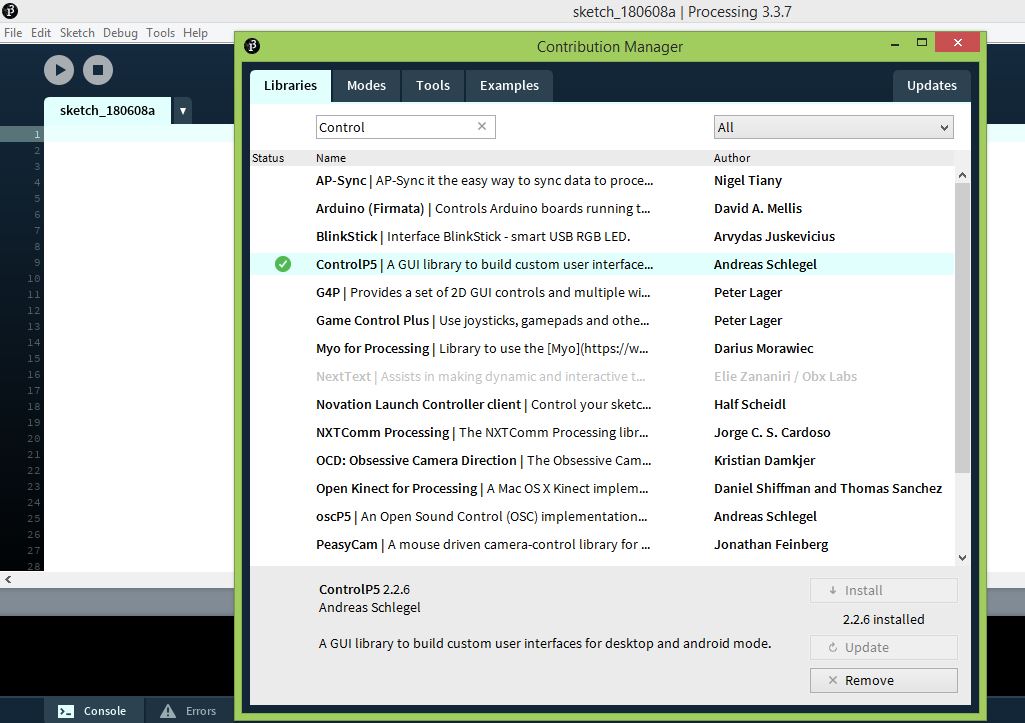Image resolution: width=1025 pixels, height=723 pixels.
Task: Stop the sketch with the stop button
Action: point(98,70)
